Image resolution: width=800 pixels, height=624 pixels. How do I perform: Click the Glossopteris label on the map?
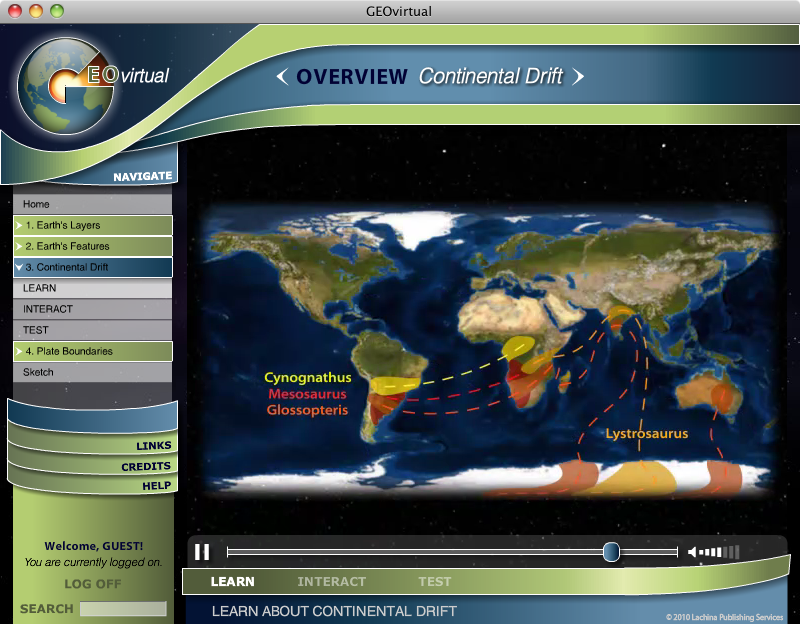pos(307,410)
